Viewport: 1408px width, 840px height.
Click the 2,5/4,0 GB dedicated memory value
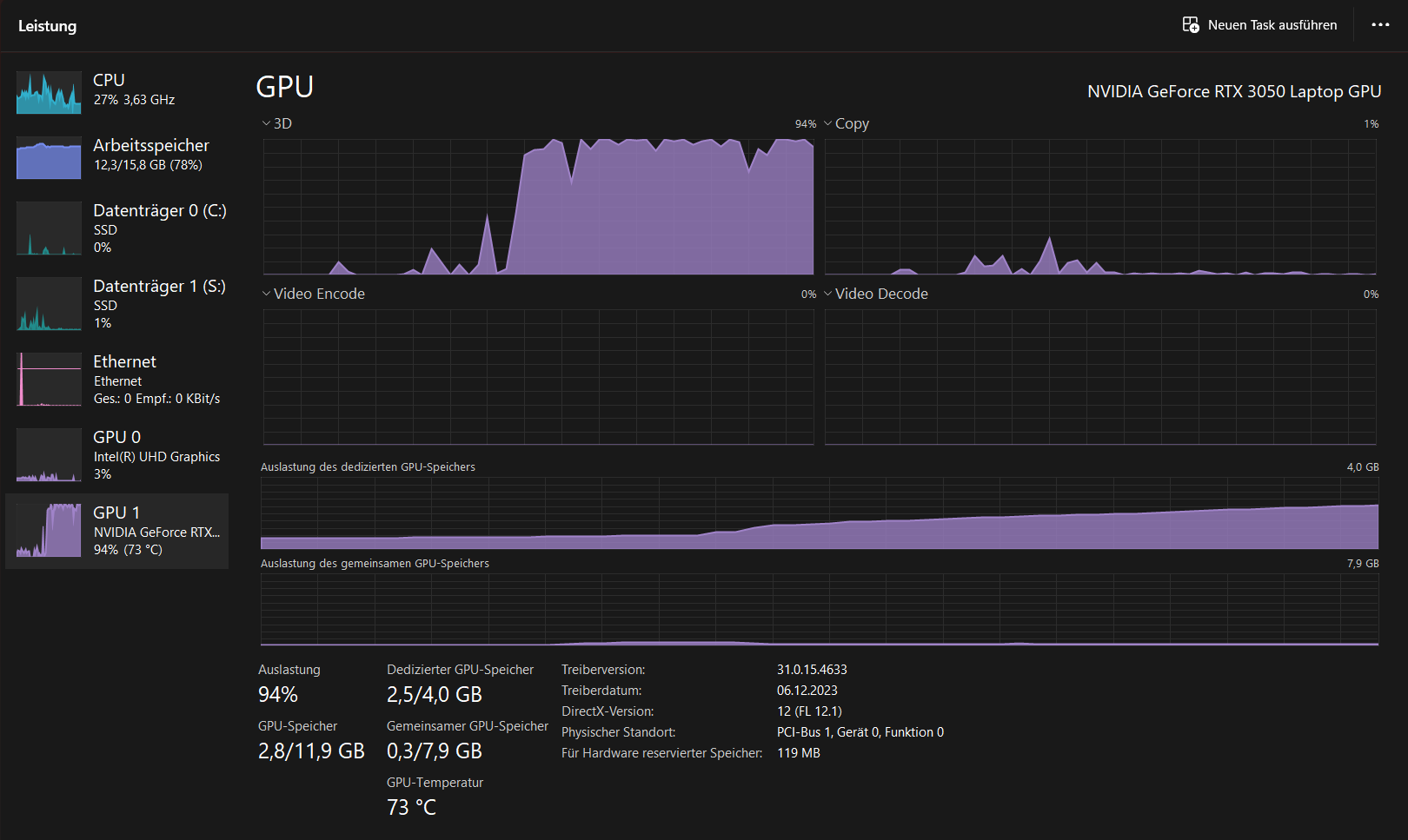(x=435, y=695)
